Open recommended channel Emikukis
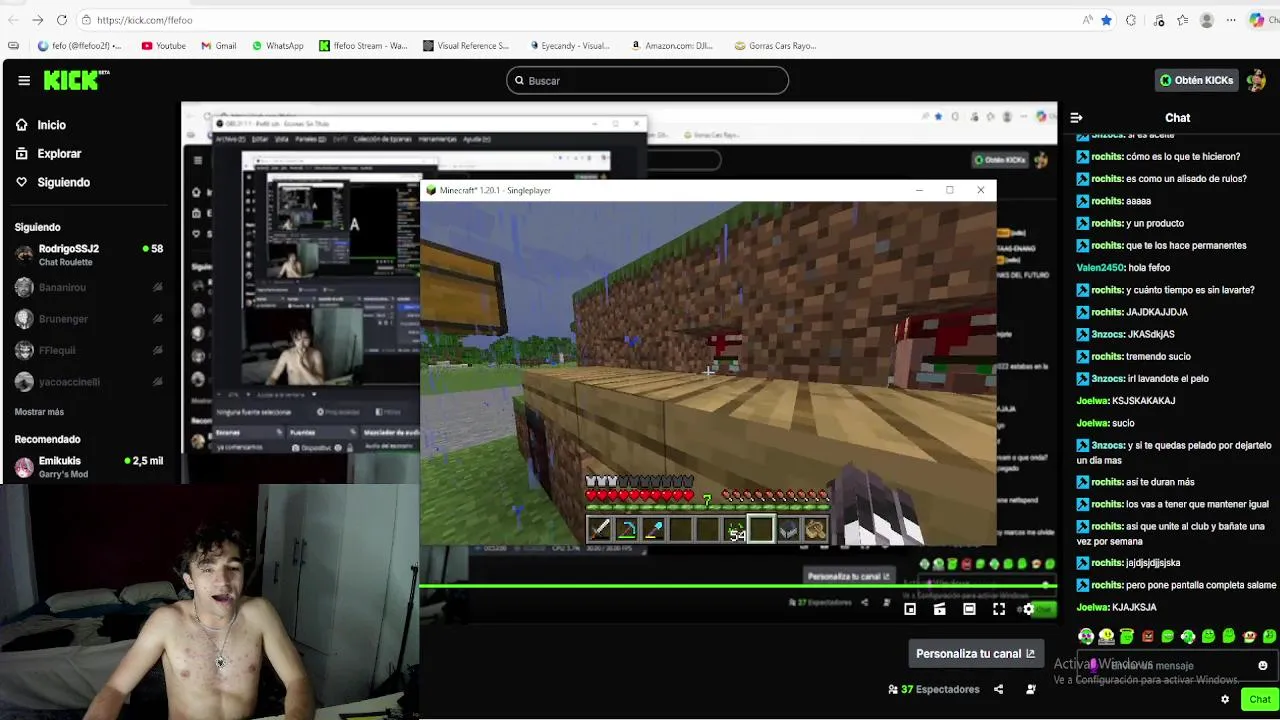 89,467
